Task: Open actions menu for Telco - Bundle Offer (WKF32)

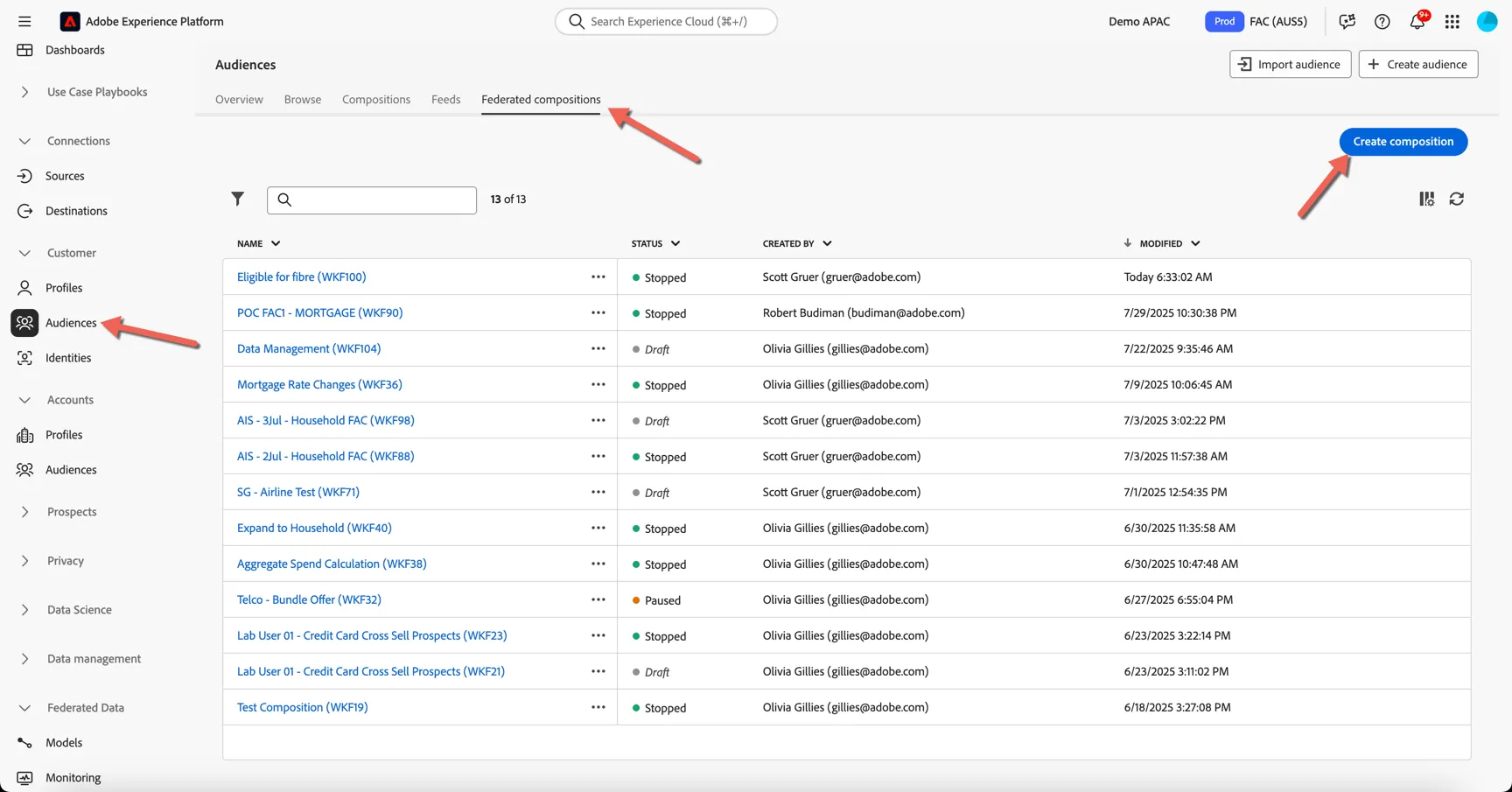Action: point(598,599)
